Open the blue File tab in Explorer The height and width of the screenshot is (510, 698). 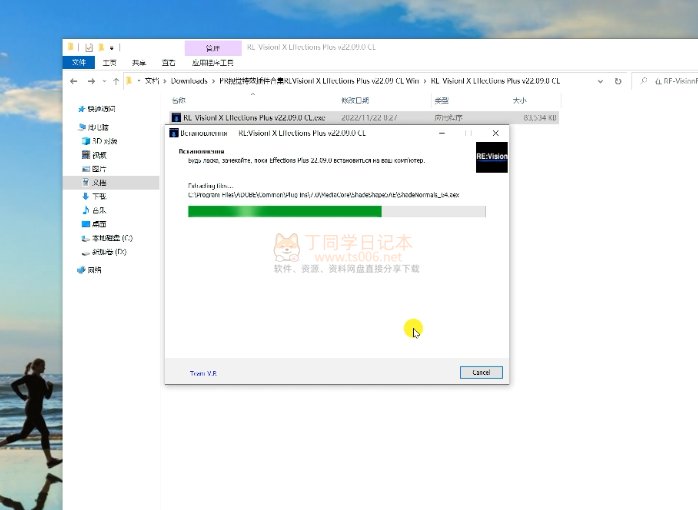coord(79,62)
